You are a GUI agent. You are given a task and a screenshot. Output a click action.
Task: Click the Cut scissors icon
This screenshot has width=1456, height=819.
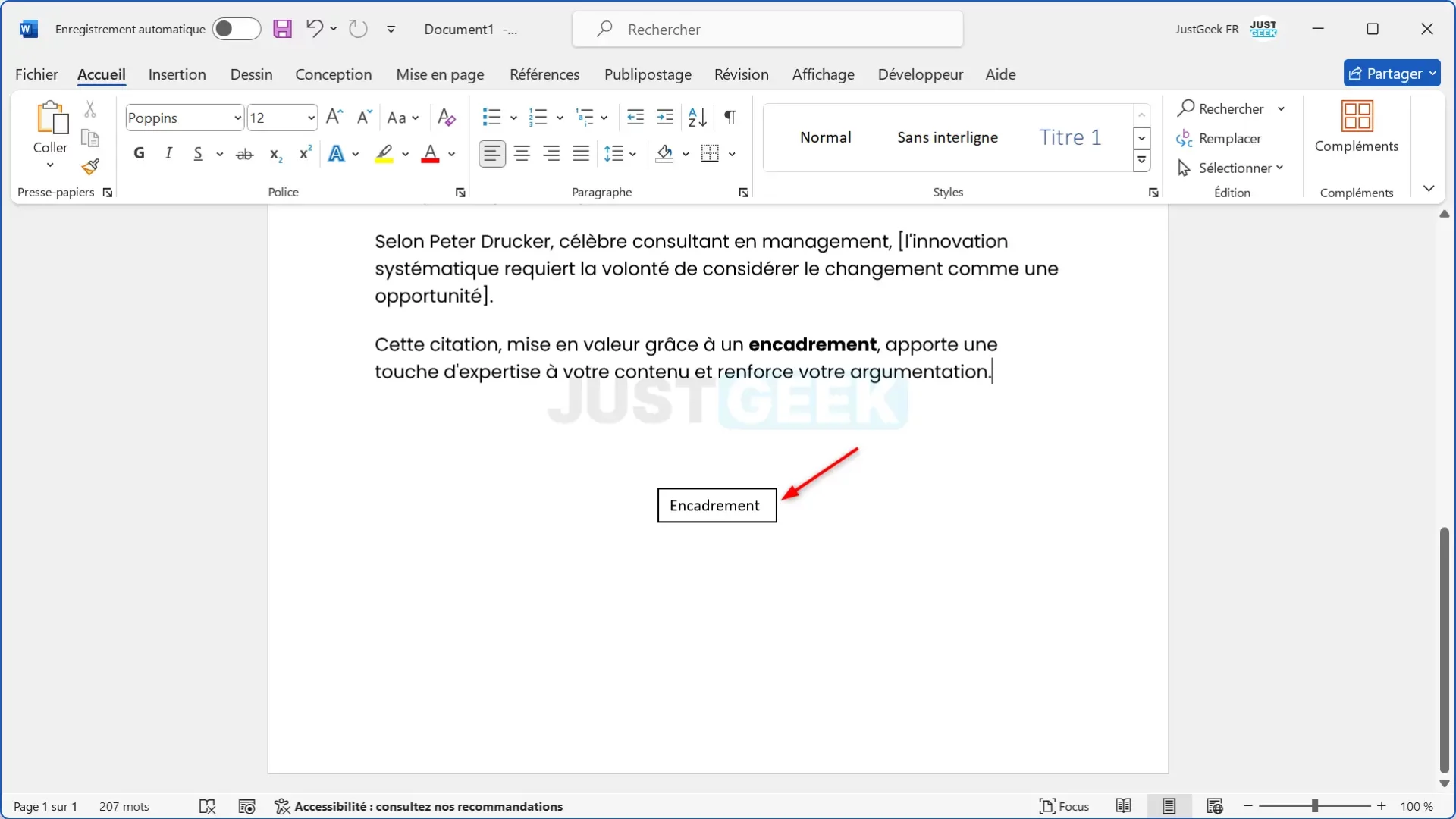90,109
